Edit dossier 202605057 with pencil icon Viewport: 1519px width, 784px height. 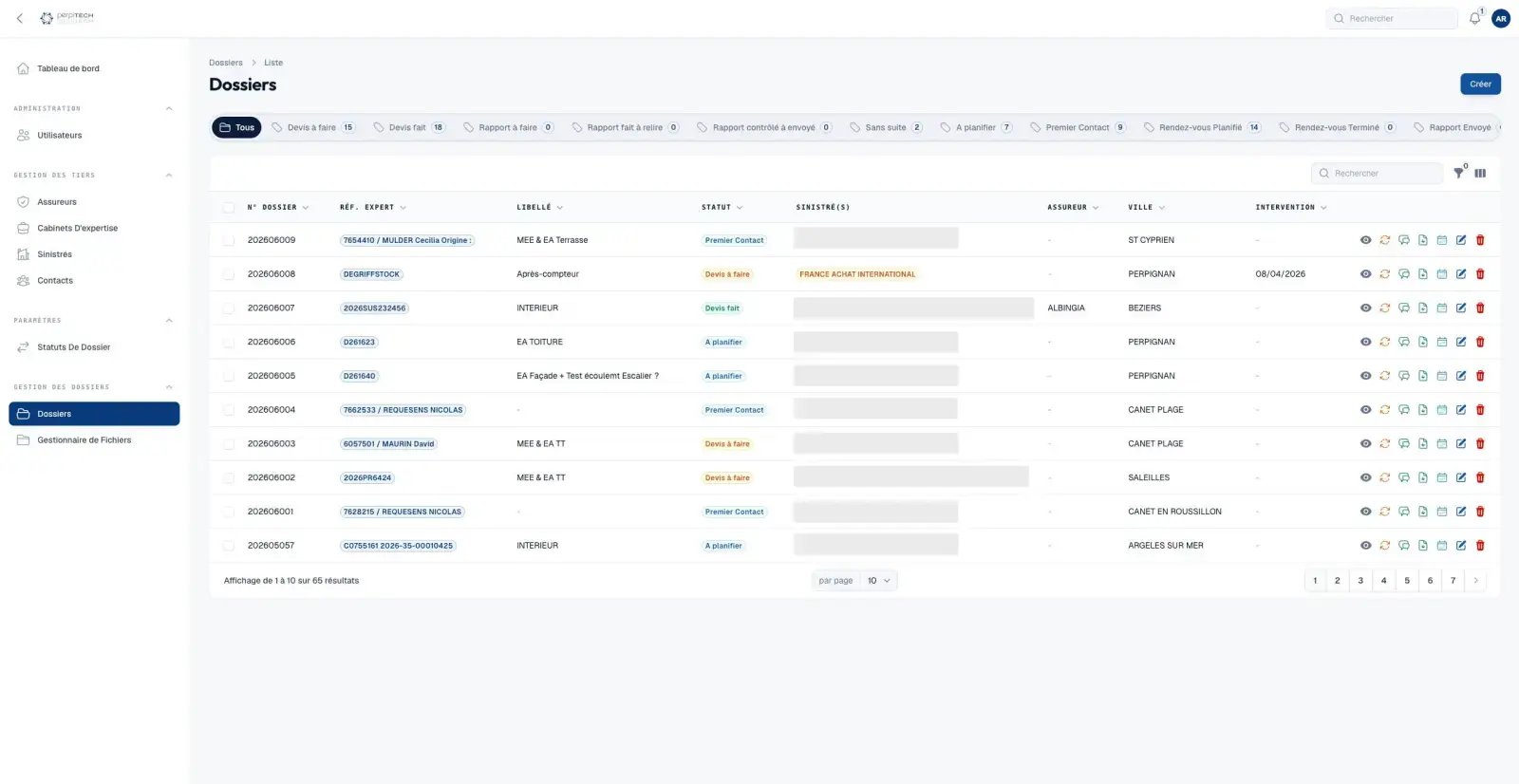1461,546
